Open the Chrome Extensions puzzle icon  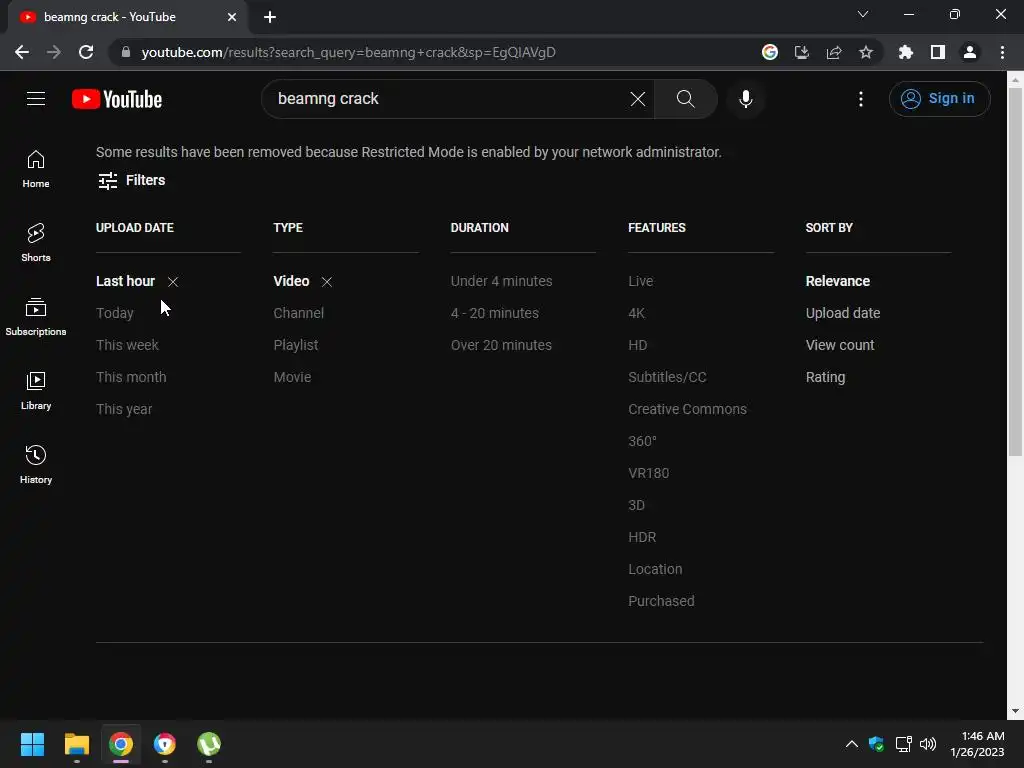[905, 52]
